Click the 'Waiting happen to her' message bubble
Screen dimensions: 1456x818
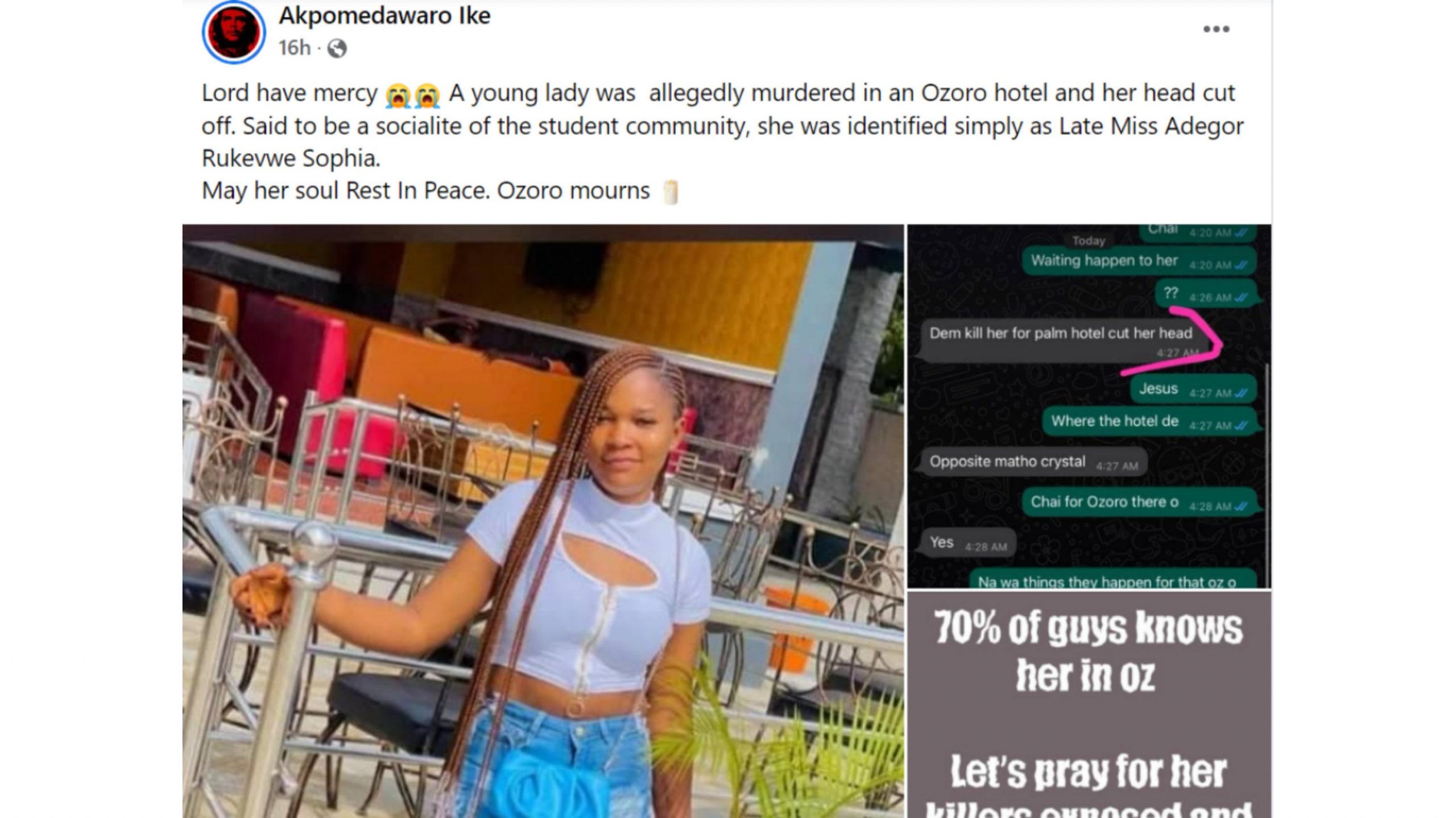pos(1140,261)
